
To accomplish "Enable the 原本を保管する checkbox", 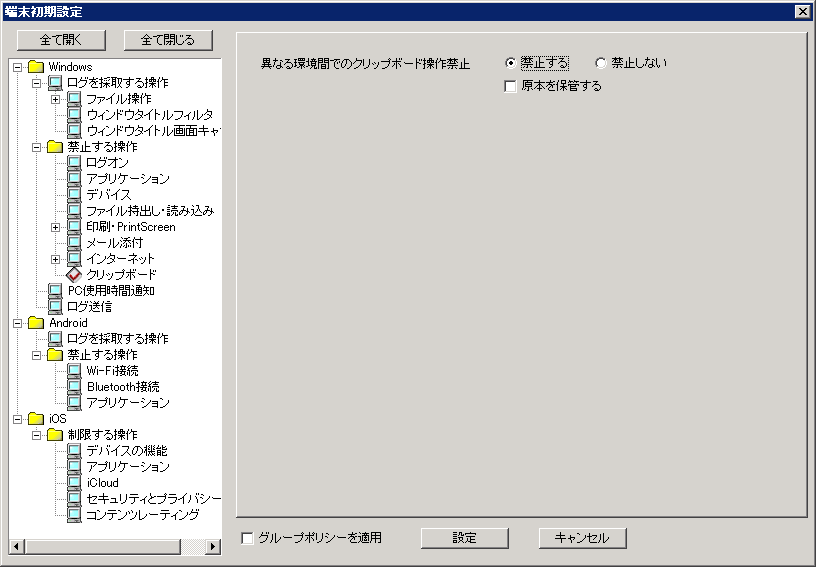I will click(512, 86).
